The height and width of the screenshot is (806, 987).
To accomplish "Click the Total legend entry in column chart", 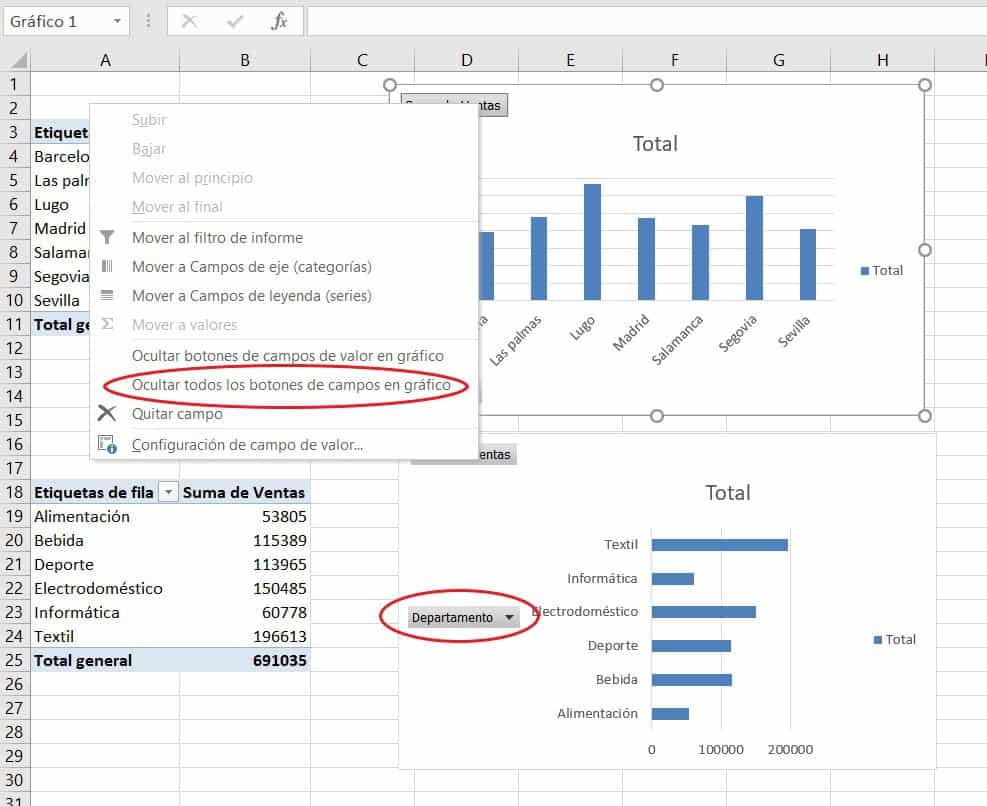I will [x=882, y=270].
